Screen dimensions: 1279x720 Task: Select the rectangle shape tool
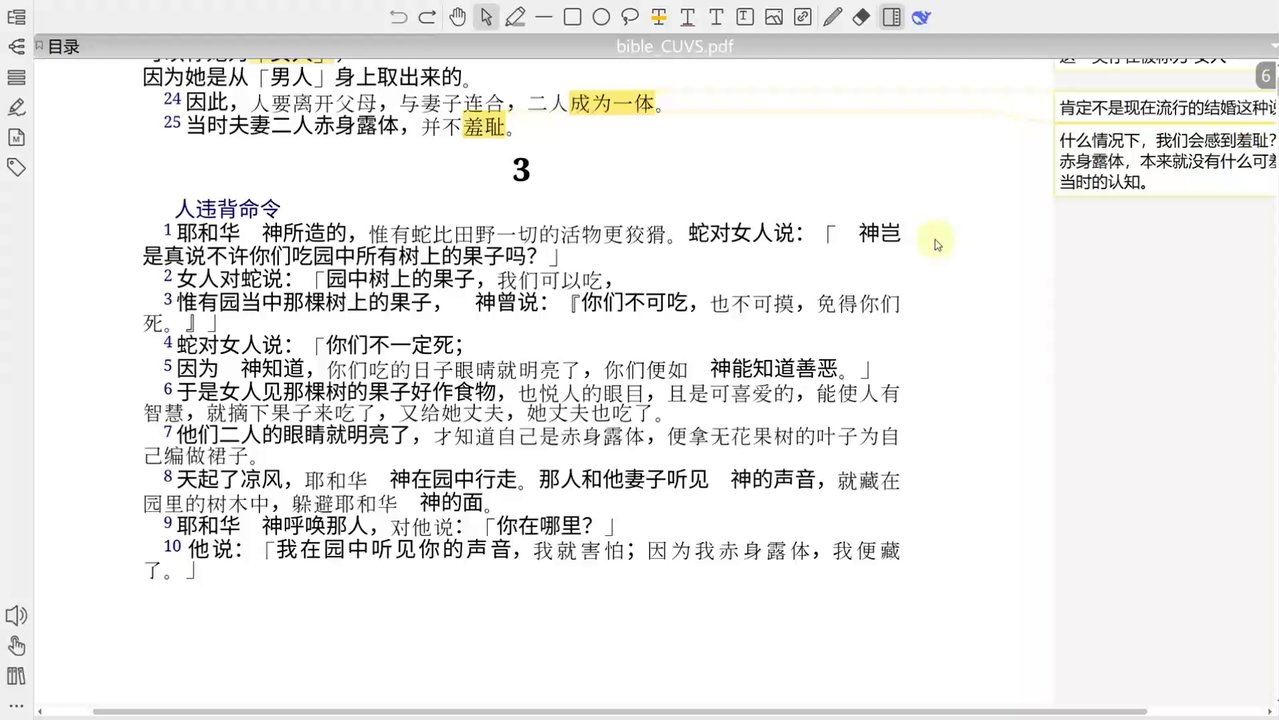pos(572,17)
